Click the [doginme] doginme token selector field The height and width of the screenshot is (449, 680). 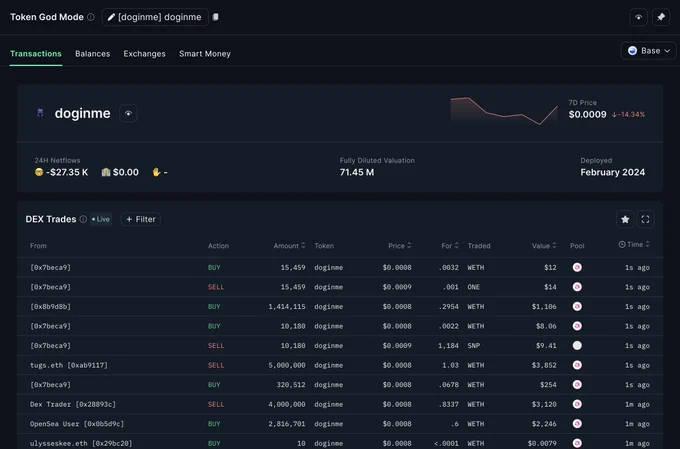(x=155, y=17)
